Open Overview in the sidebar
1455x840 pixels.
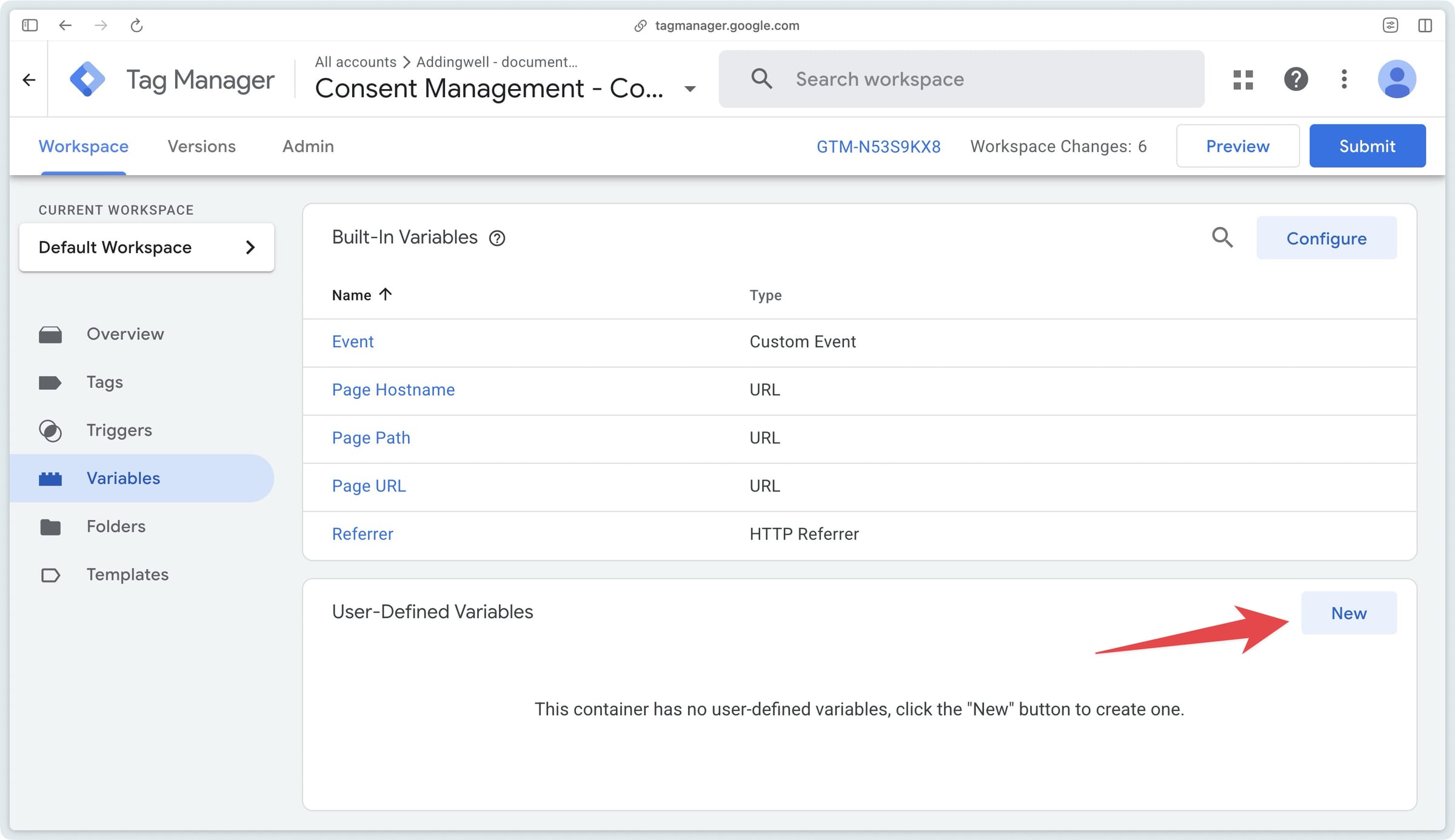(x=142, y=334)
